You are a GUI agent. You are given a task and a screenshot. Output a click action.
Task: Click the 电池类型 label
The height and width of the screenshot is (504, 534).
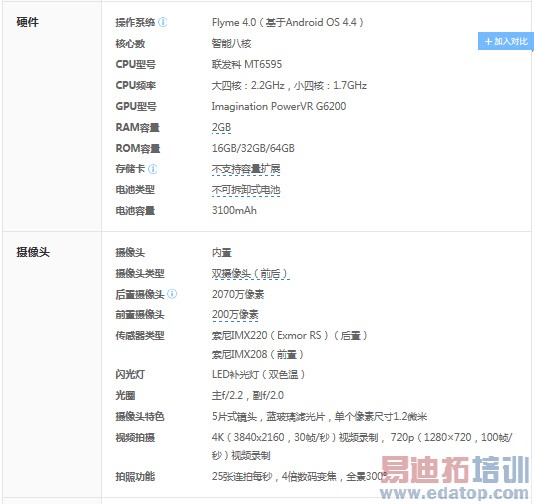(135, 190)
